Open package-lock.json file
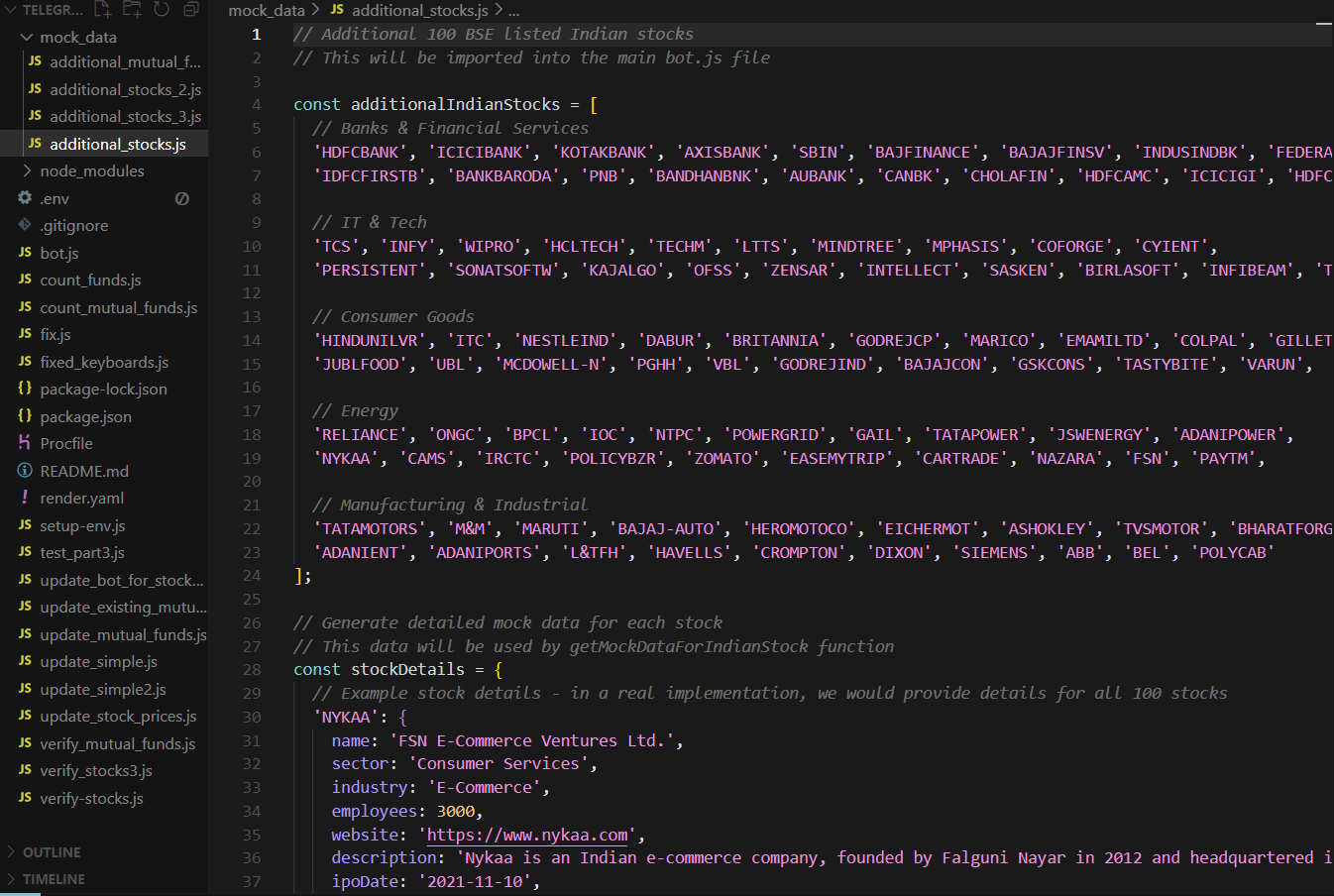The image size is (1334, 896). point(103,389)
